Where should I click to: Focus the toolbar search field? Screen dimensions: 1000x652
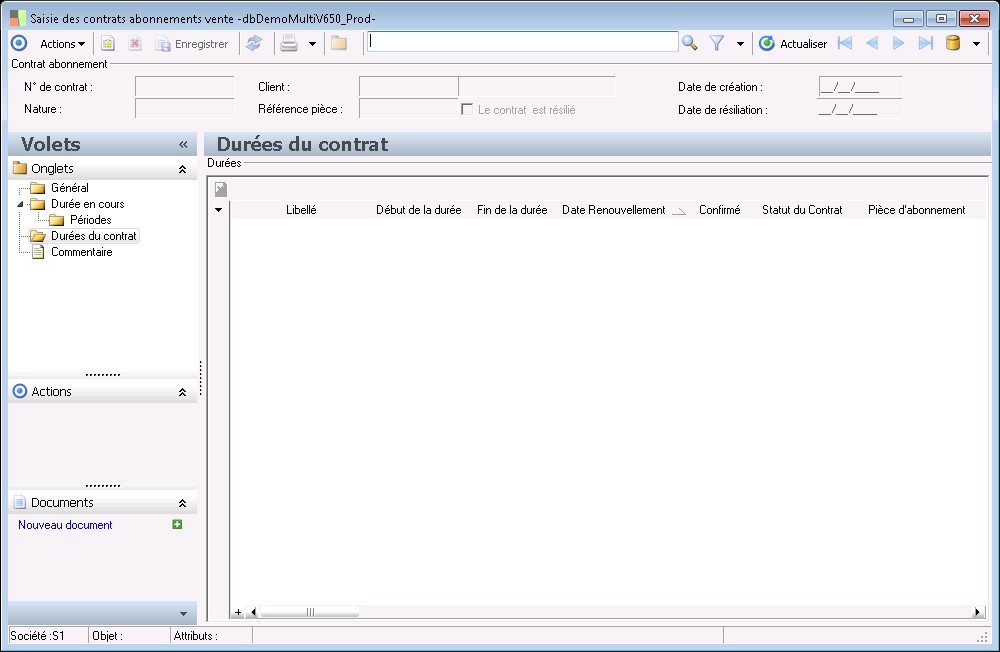(522, 42)
